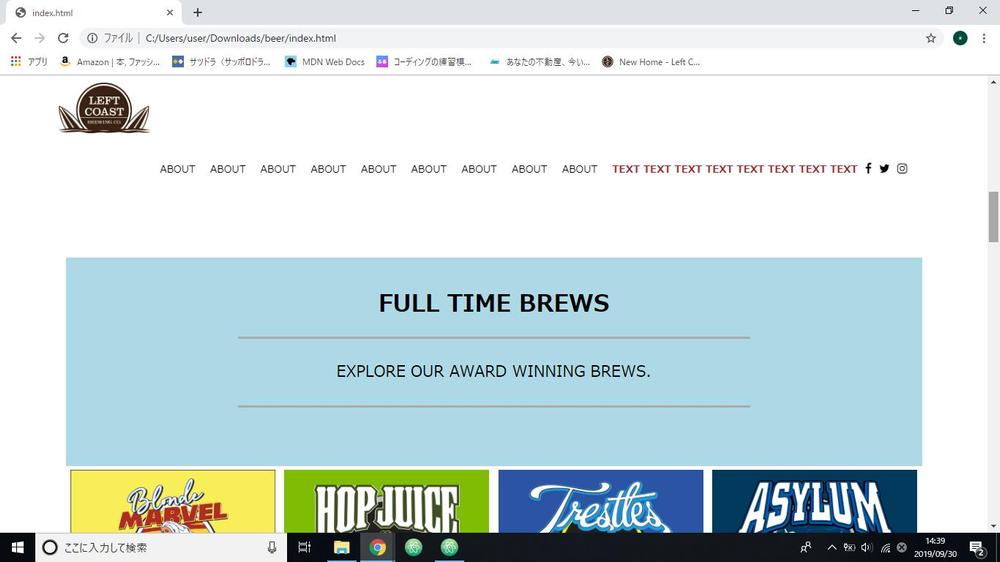This screenshot has height=562, width=1000.
Task: Close the index.html tab
Action: point(170,12)
